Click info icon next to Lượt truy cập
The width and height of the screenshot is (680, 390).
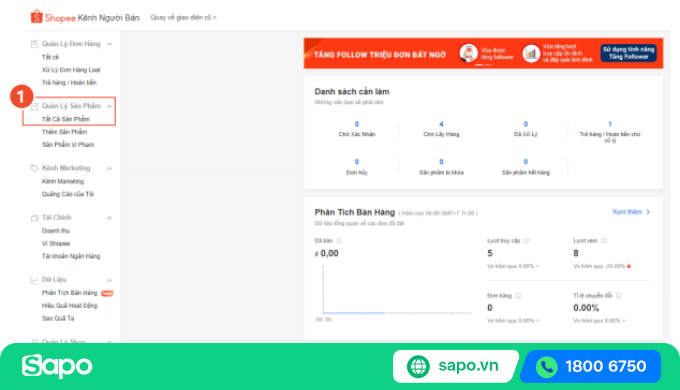(527, 240)
